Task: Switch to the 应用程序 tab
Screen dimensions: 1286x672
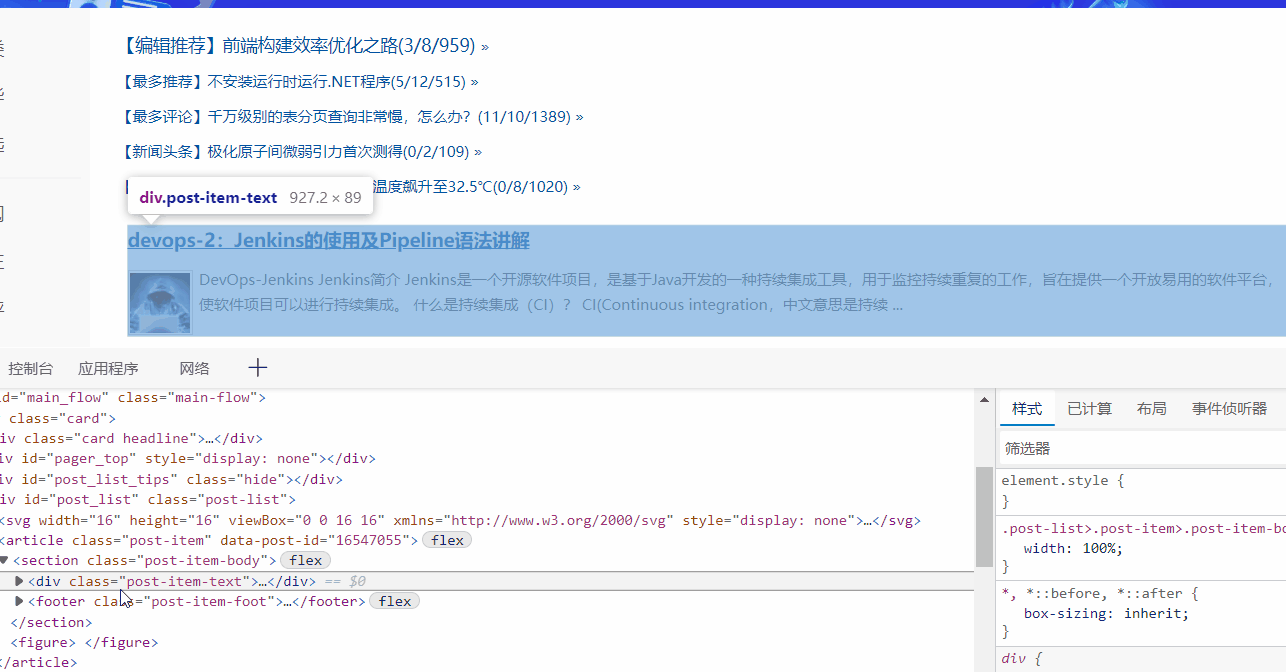Action: (108, 368)
